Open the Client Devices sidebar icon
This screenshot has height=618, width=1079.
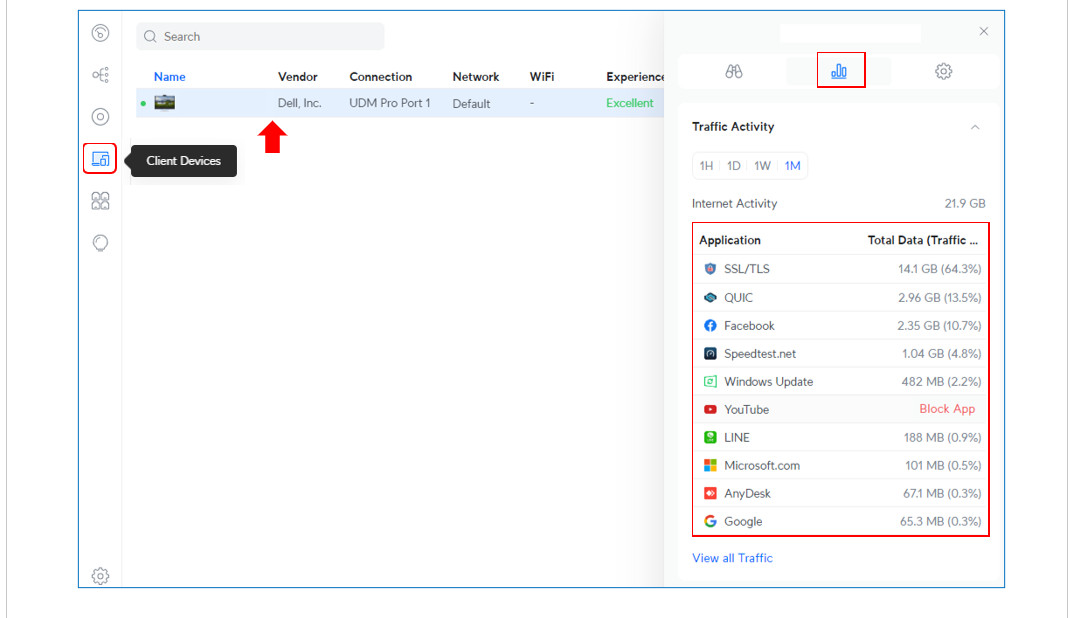100,159
